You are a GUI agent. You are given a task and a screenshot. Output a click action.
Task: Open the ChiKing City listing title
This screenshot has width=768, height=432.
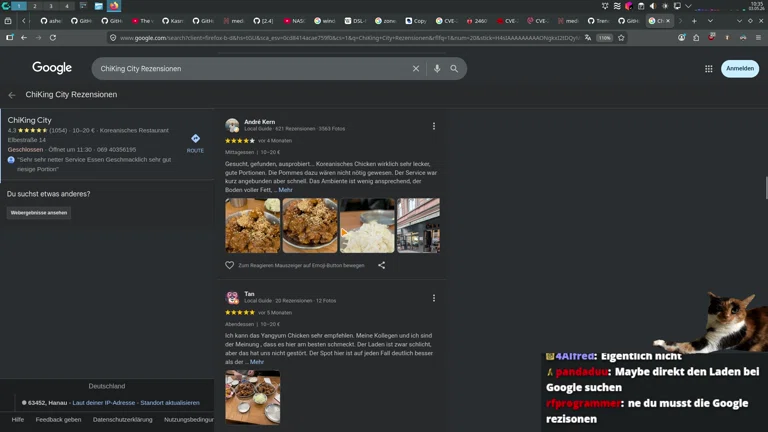(x=29, y=120)
